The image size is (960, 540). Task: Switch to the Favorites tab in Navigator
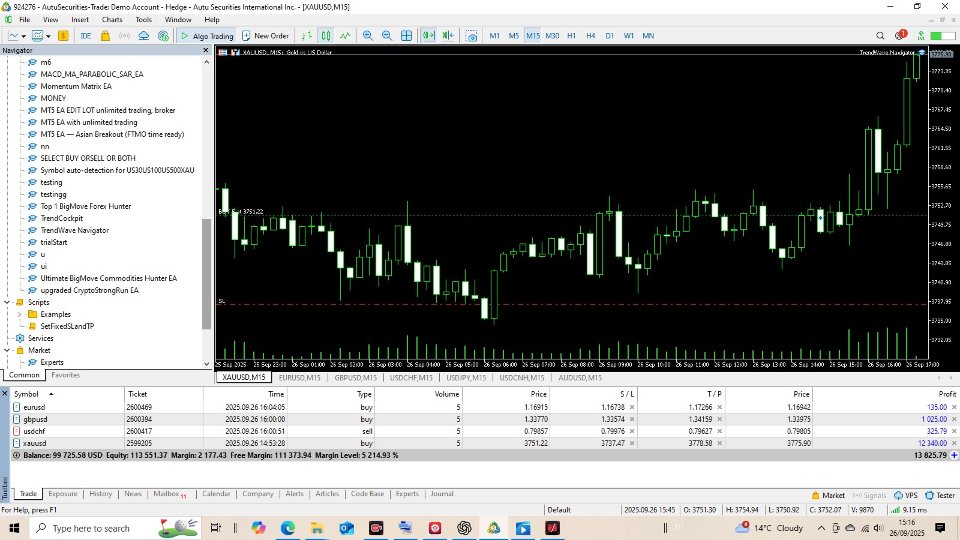pyautogui.click(x=66, y=375)
